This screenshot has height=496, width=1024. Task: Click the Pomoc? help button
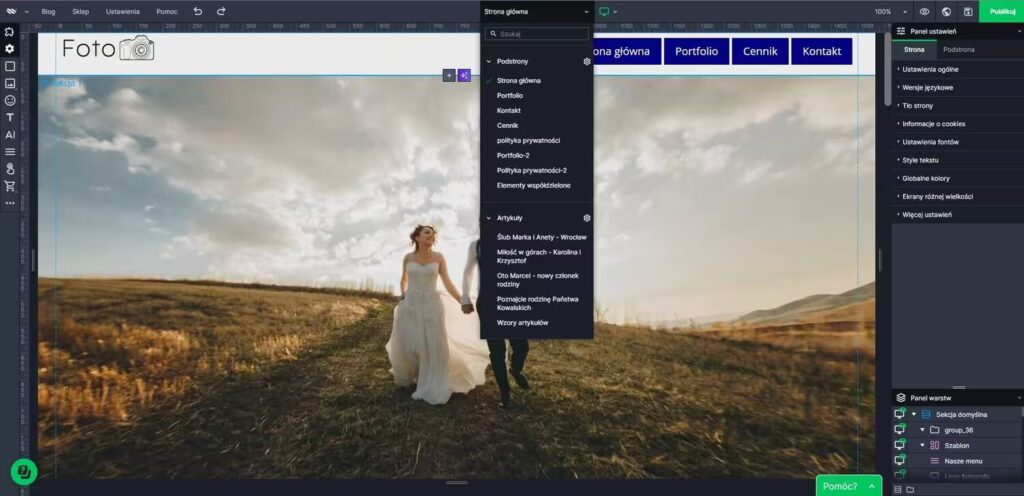tap(848, 486)
